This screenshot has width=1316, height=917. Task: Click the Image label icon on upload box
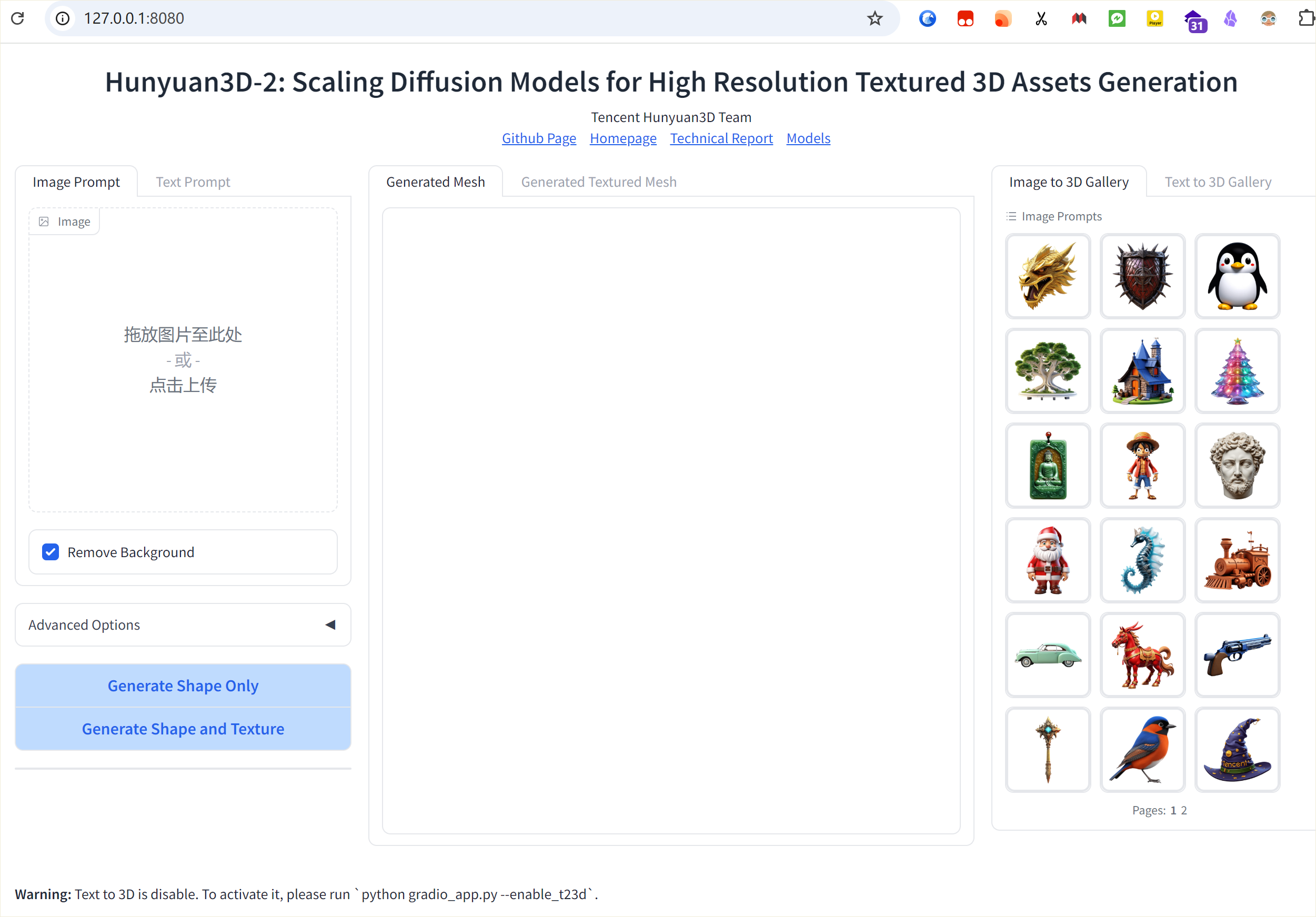[44, 221]
